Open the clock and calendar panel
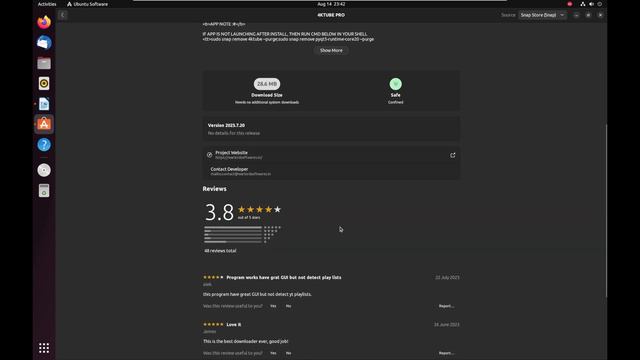640x360 pixels. pyautogui.click(x=331, y=4)
